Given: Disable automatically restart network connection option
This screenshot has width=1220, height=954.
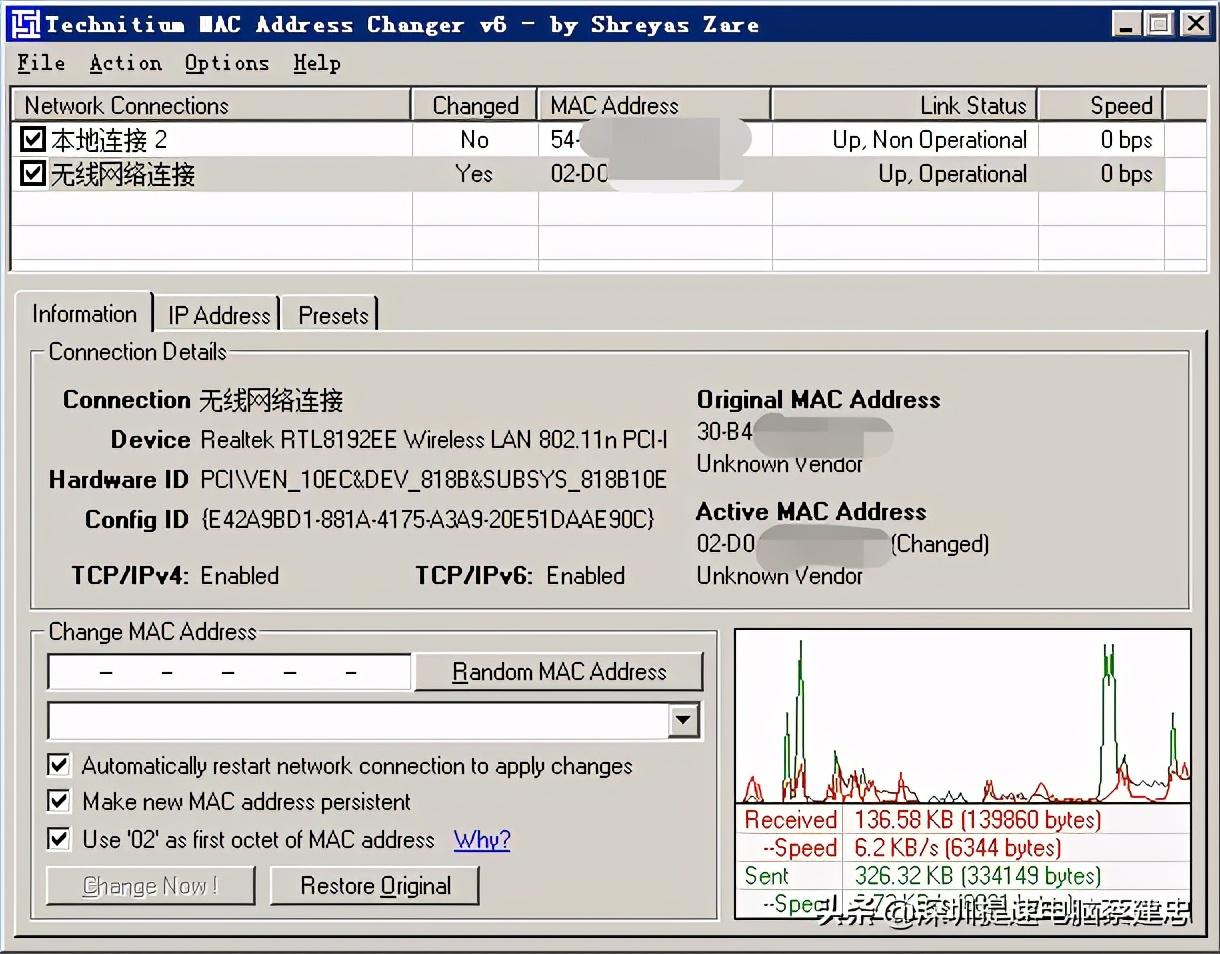Looking at the screenshot, I should click(59, 766).
